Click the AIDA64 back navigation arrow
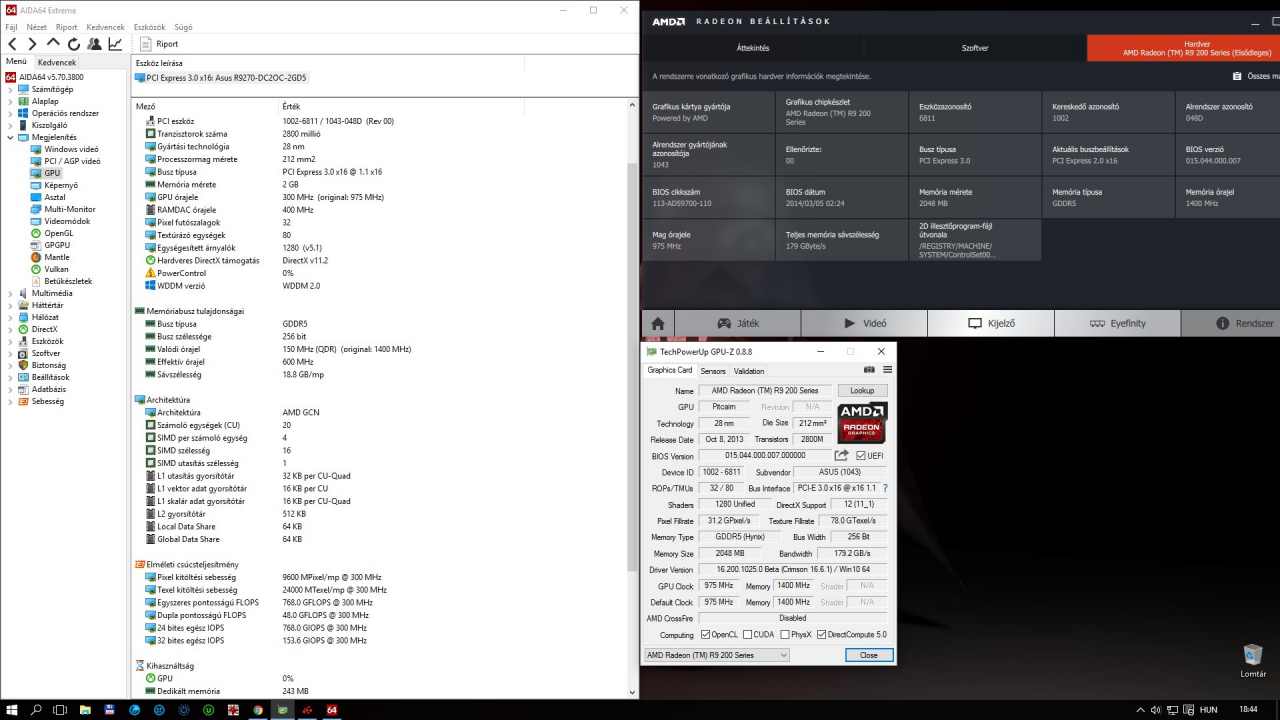The height and width of the screenshot is (720, 1280). (13, 44)
